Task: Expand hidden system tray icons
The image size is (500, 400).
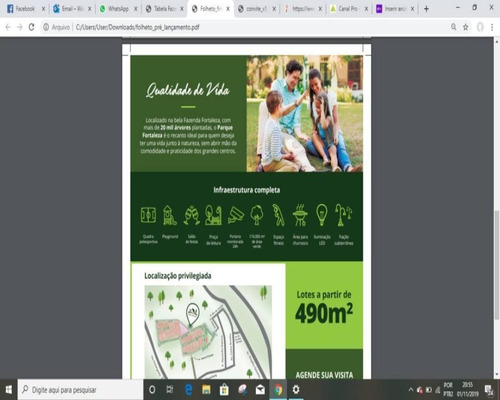Action: click(x=411, y=389)
